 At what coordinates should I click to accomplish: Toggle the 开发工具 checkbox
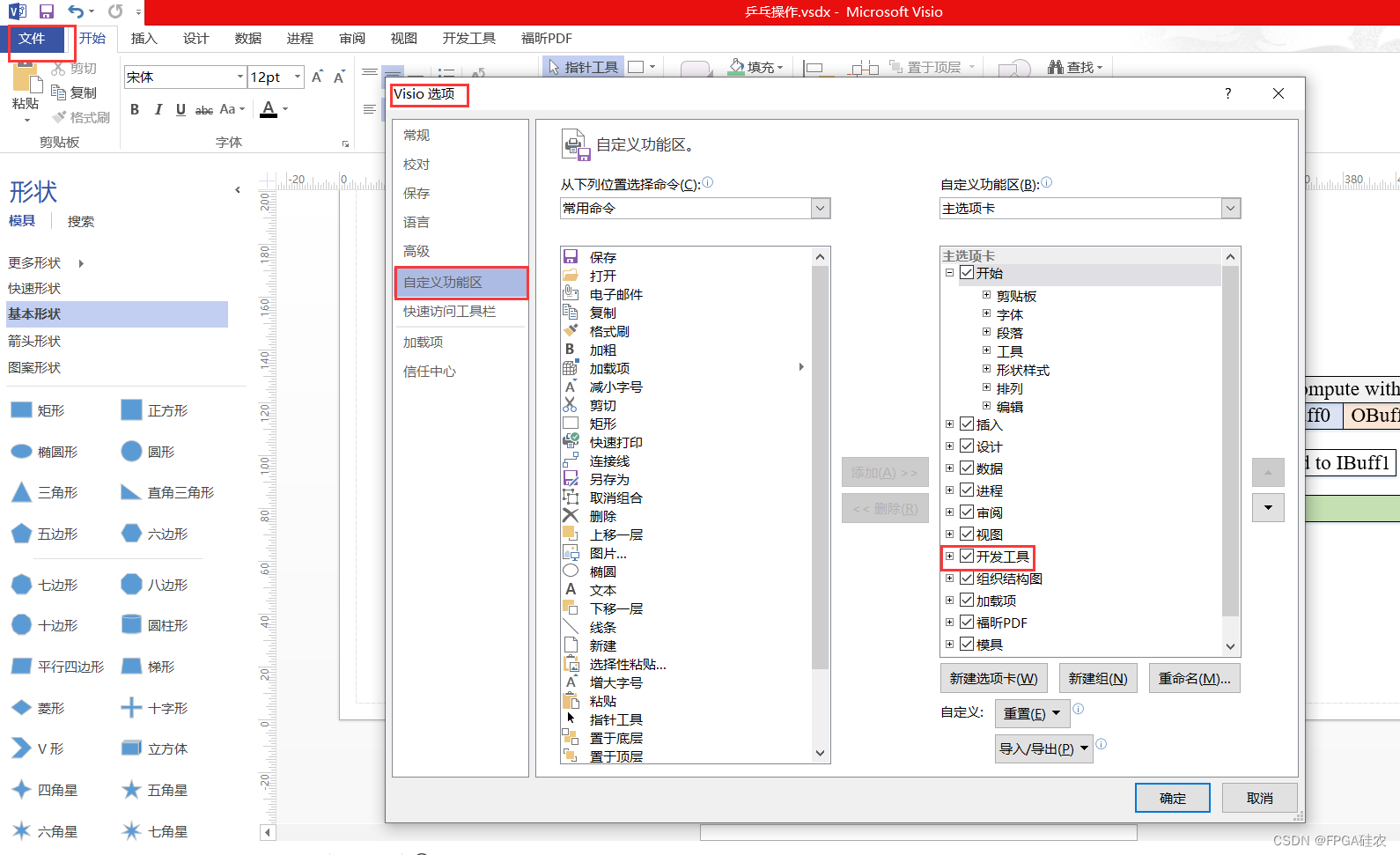(x=967, y=556)
